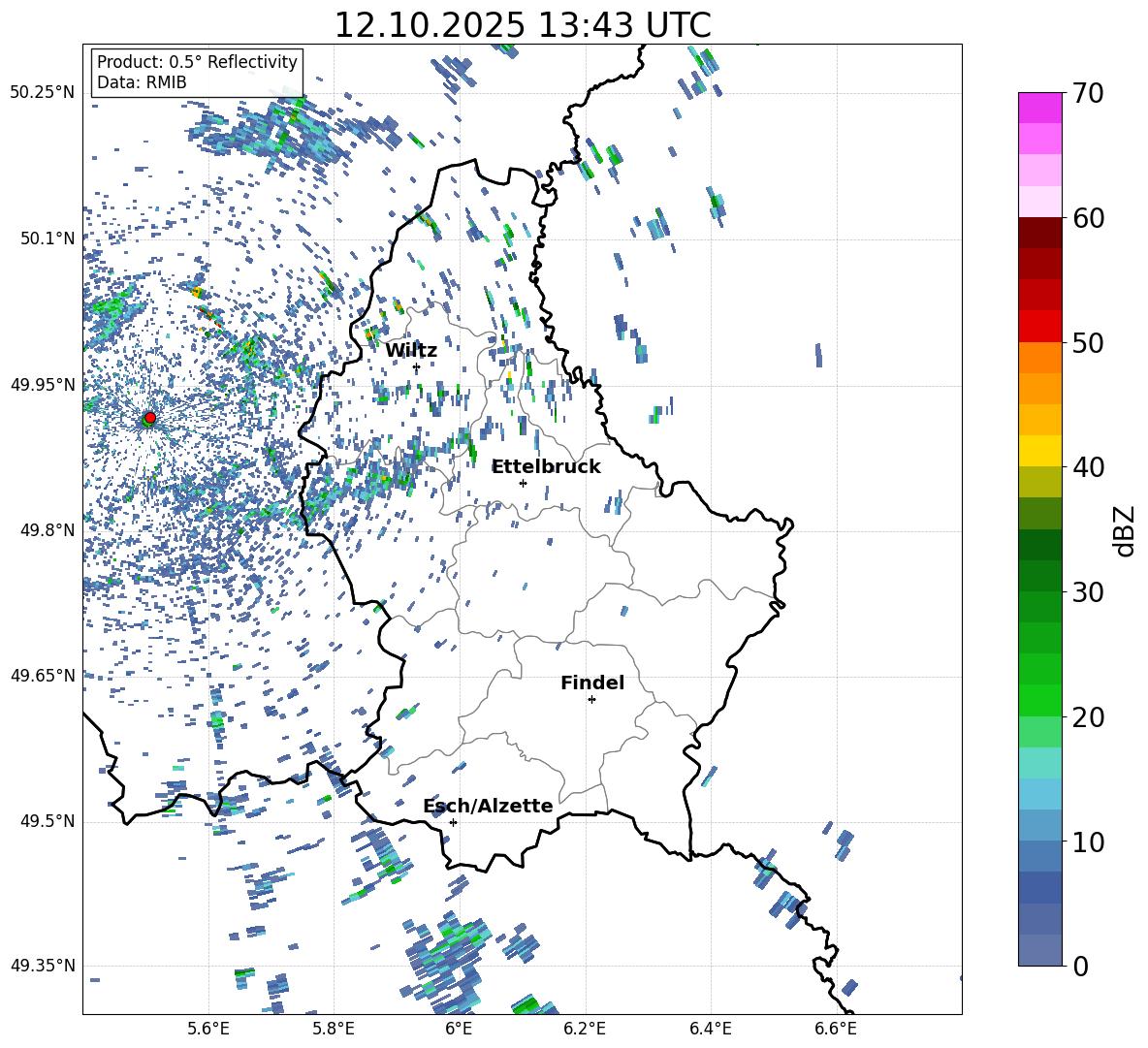
Task: Click the 50.1°N latitude label
Action: pyautogui.click(x=48, y=238)
